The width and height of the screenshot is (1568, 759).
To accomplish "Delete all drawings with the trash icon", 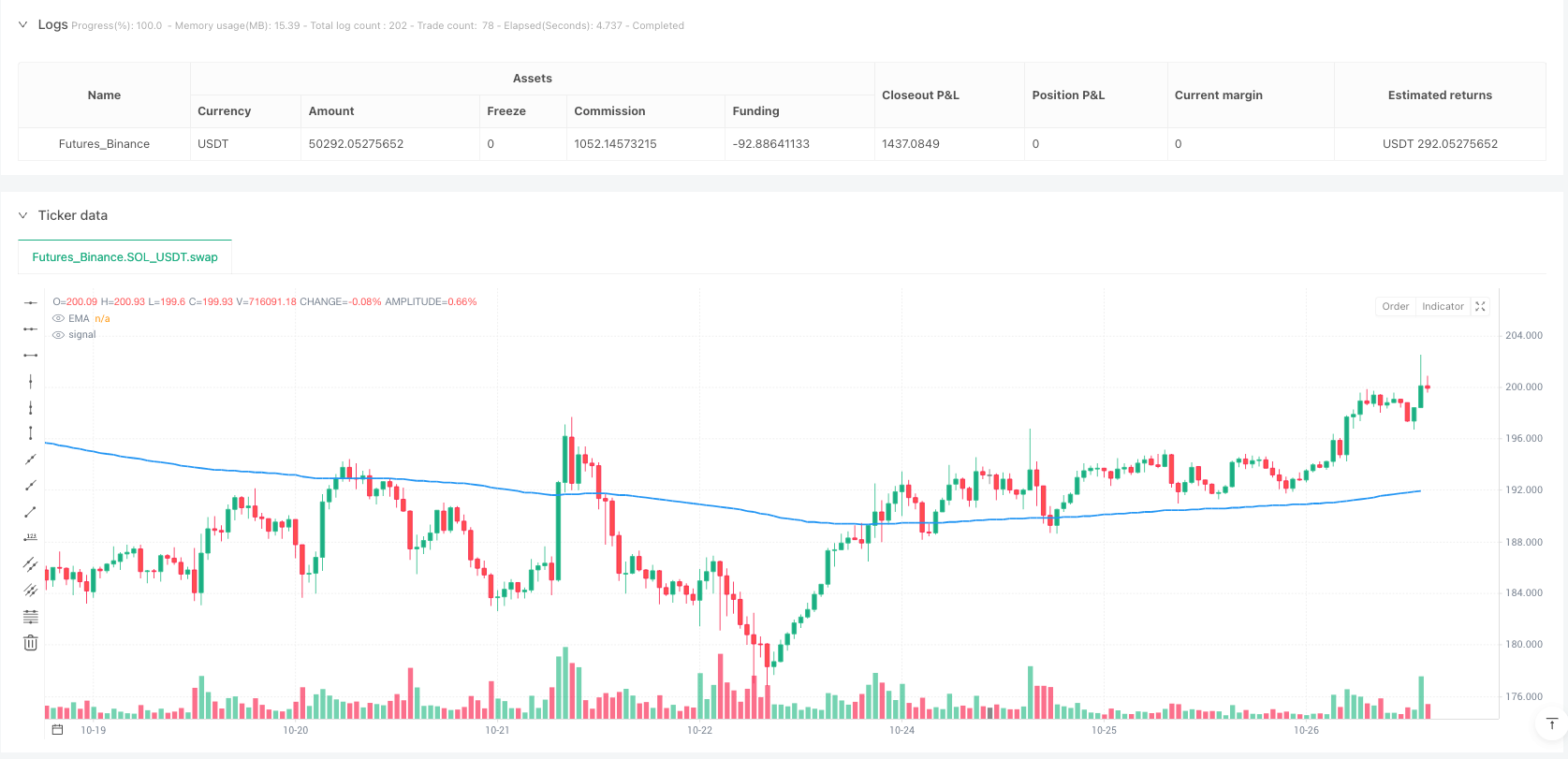I will pyautogui.click(x=31, y=643).
